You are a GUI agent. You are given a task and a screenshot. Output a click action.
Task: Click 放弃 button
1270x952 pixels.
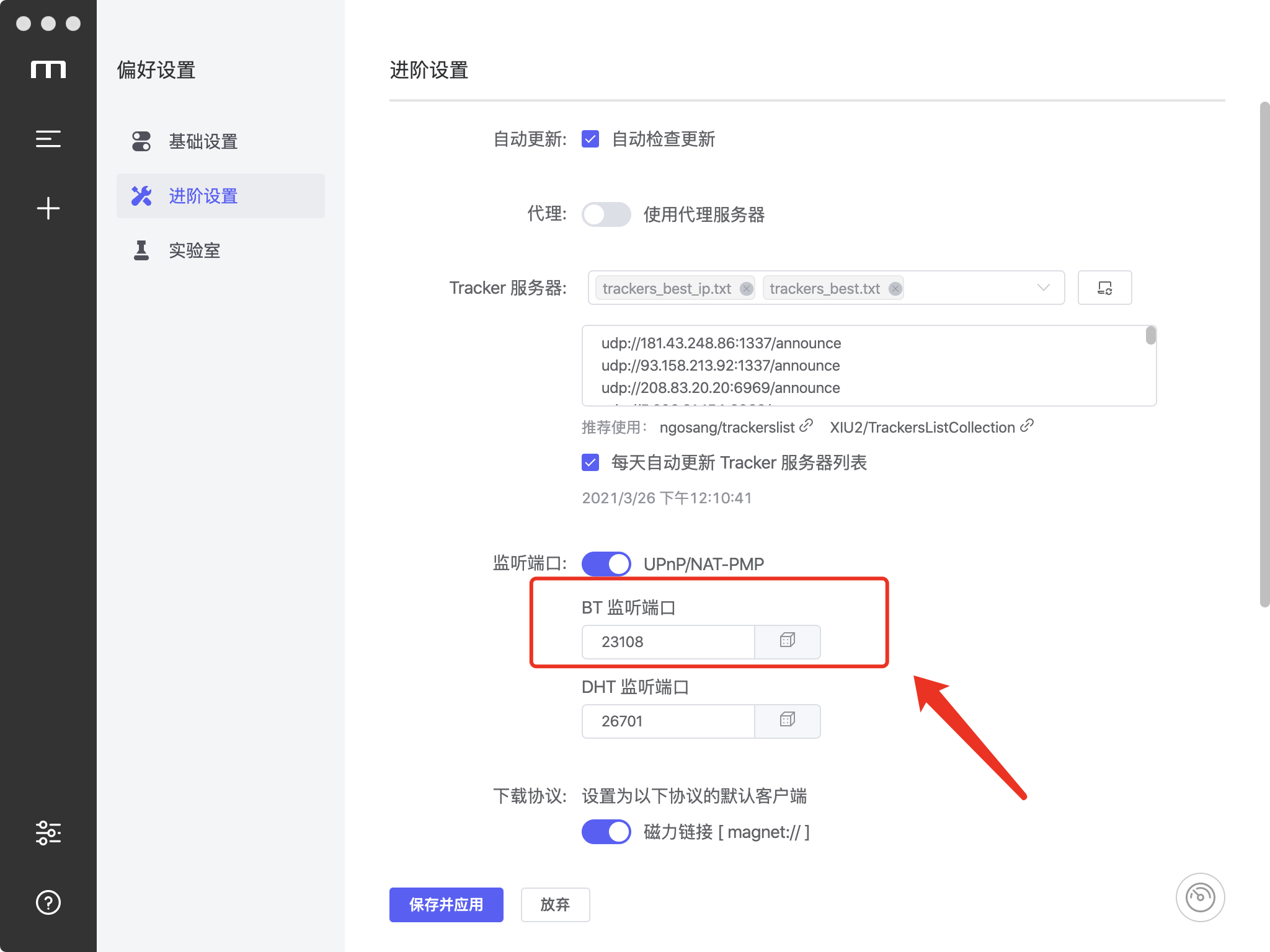point(555,904)
